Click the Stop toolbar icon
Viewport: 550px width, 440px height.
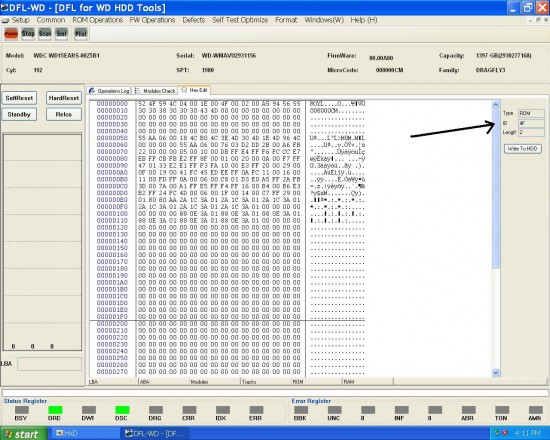(28, 34)
